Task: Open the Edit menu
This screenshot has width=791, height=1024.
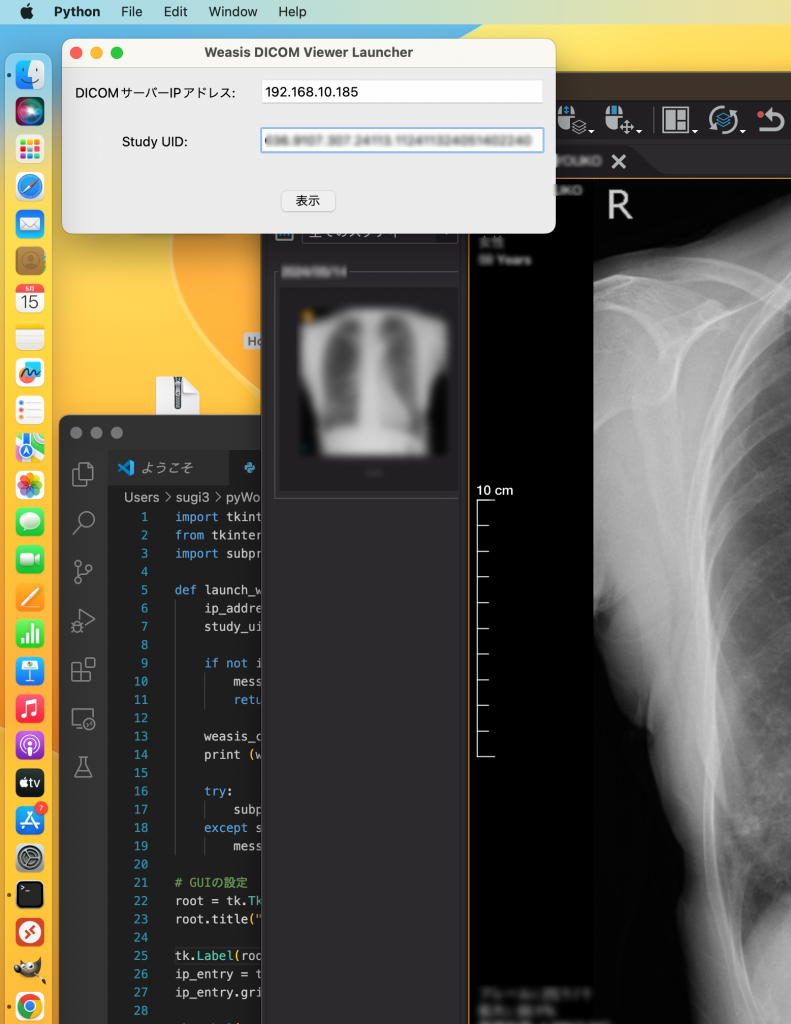Action: (175, 12)
